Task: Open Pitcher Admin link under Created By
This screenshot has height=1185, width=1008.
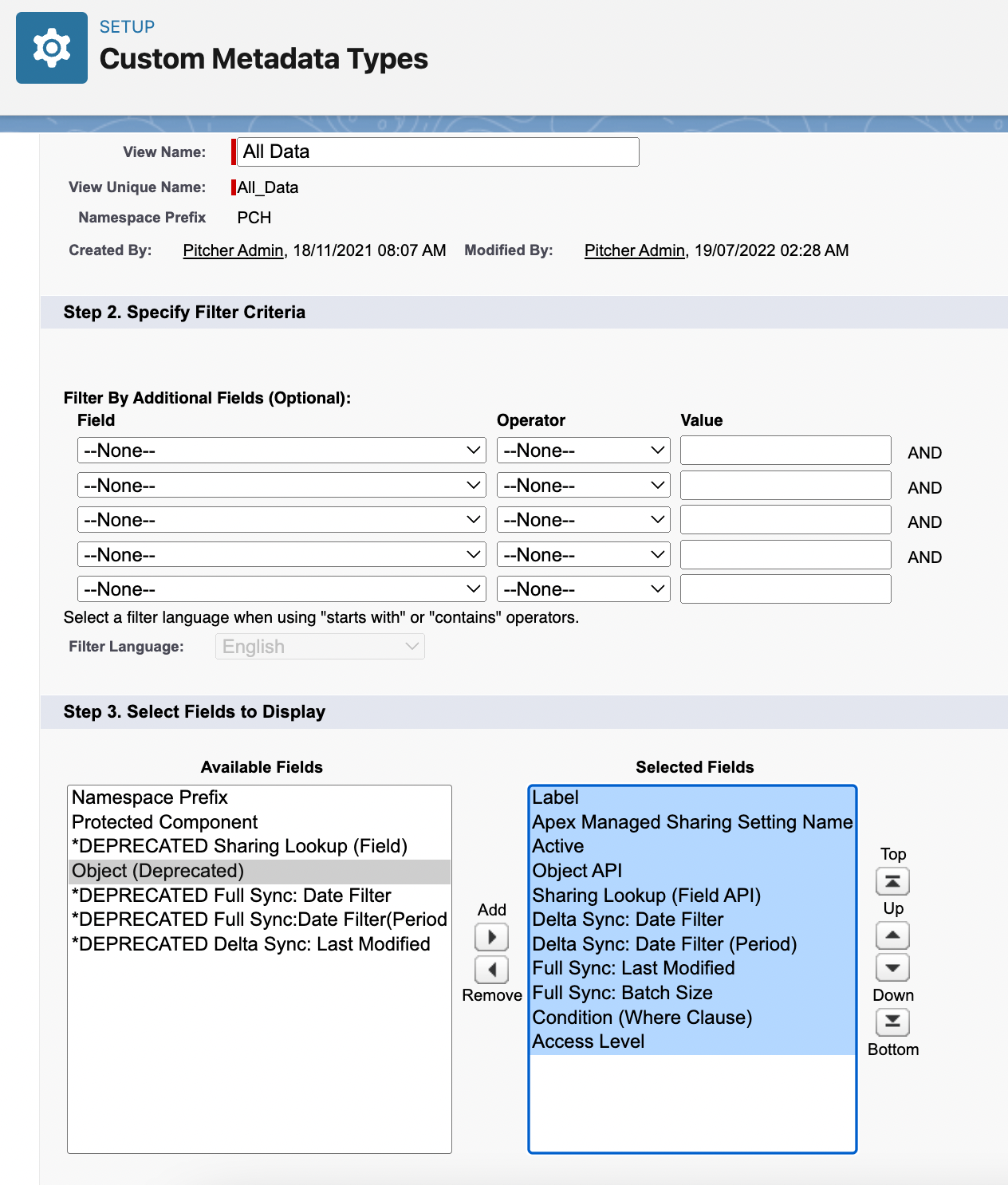Action: pyautogui.click(x=233, y=250)
